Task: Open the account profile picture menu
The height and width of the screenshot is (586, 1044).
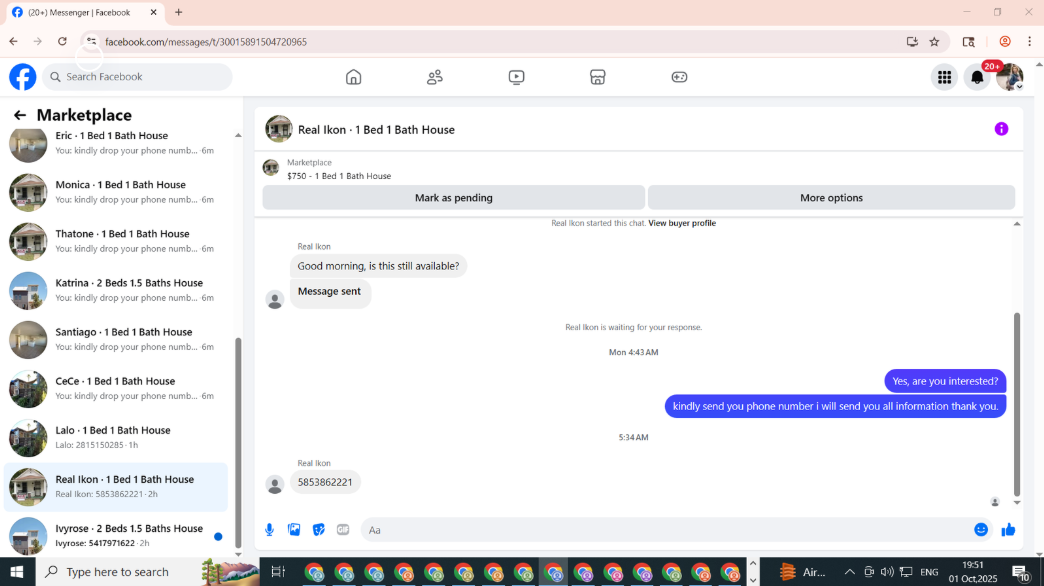Action: coord(1009,77)
